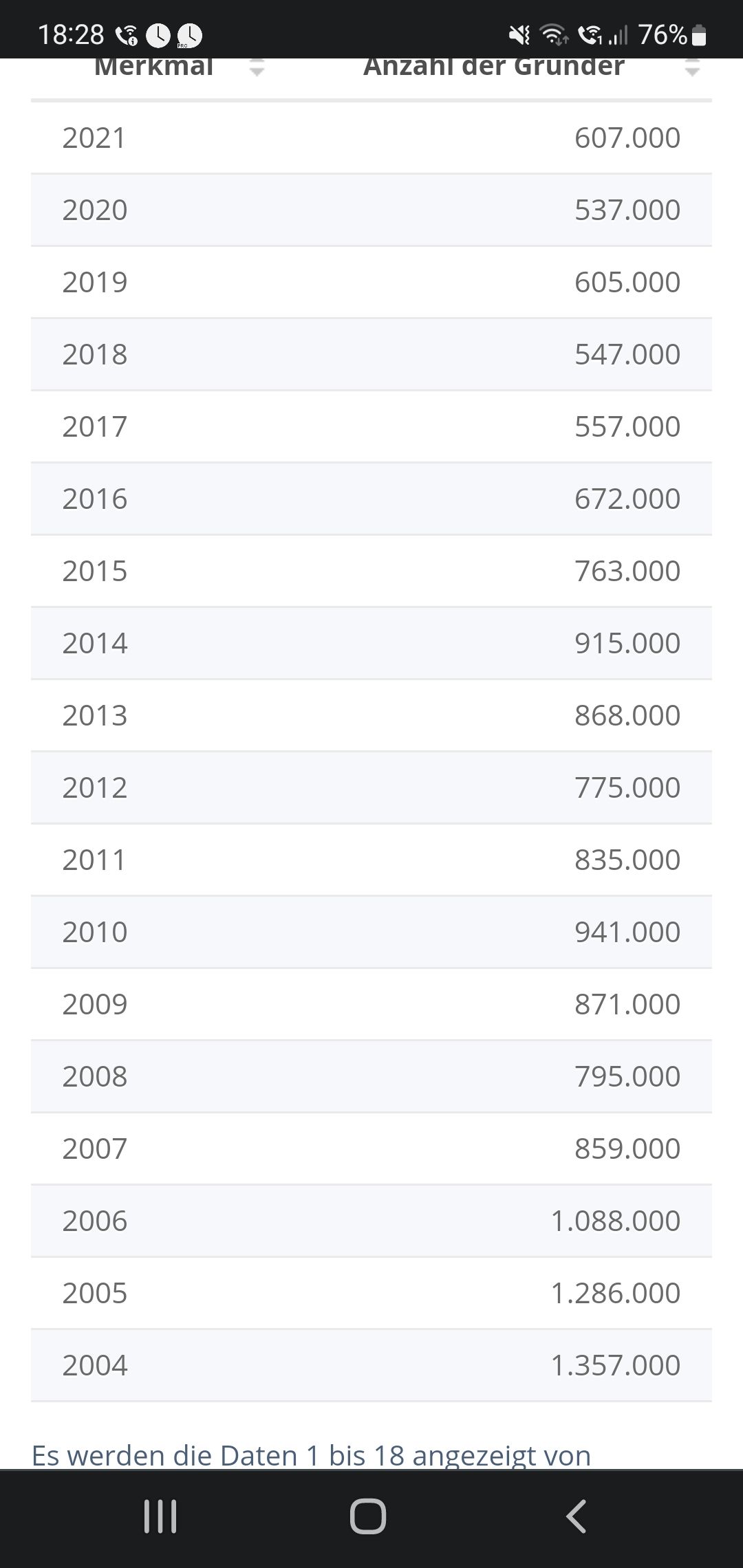
Task: Sort table by Merkmal column arrows
Action: (x=257, y=67)
